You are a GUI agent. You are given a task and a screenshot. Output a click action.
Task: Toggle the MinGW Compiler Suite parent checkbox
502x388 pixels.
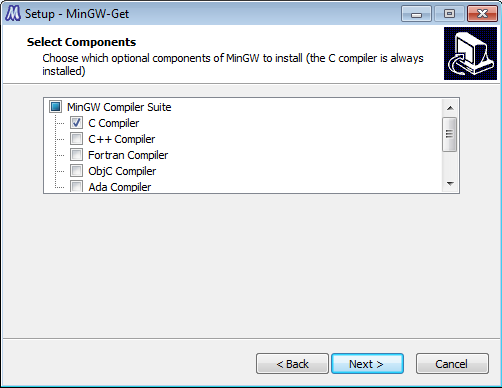tap(55, 107)
